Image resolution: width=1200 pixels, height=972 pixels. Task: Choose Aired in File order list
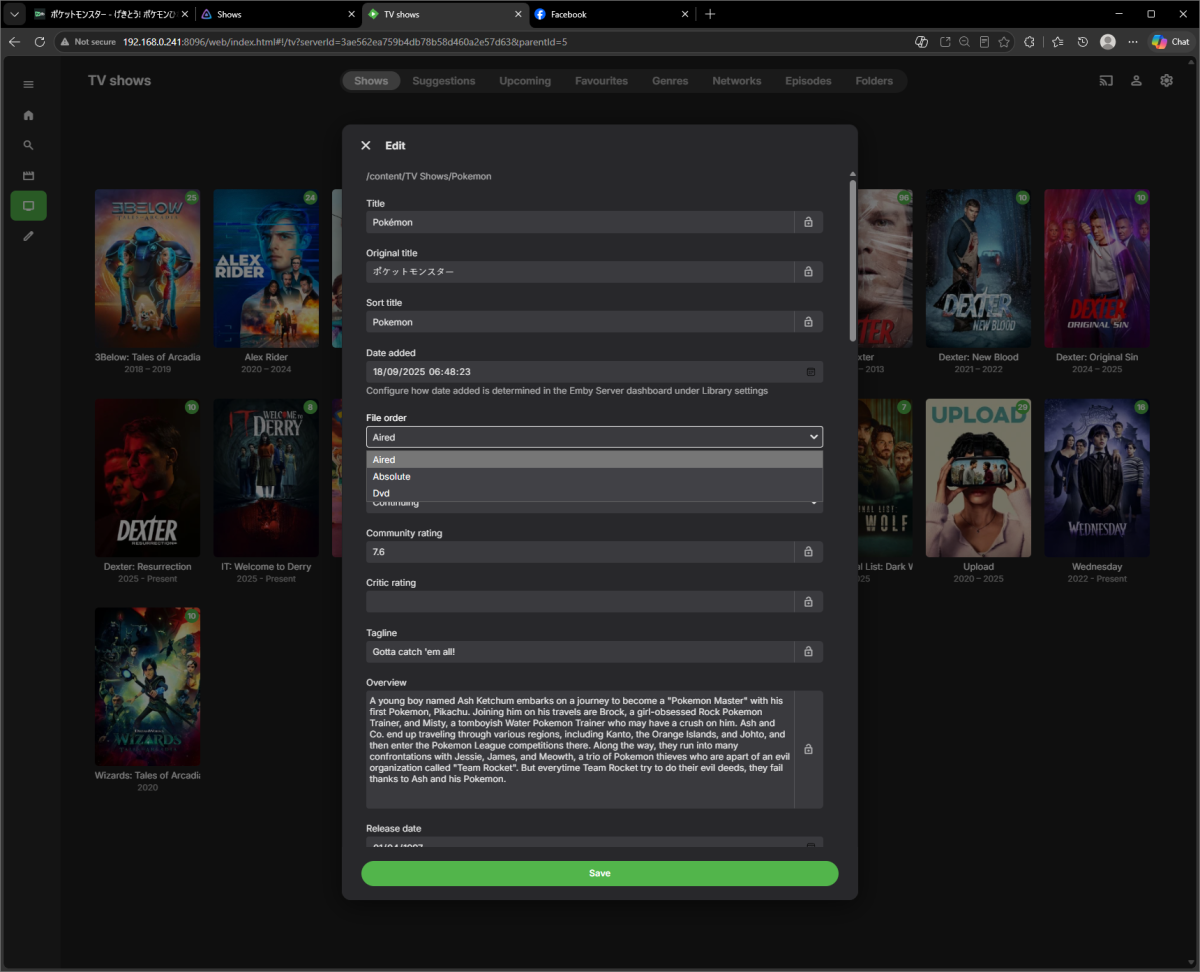click(x=594, y=460)
